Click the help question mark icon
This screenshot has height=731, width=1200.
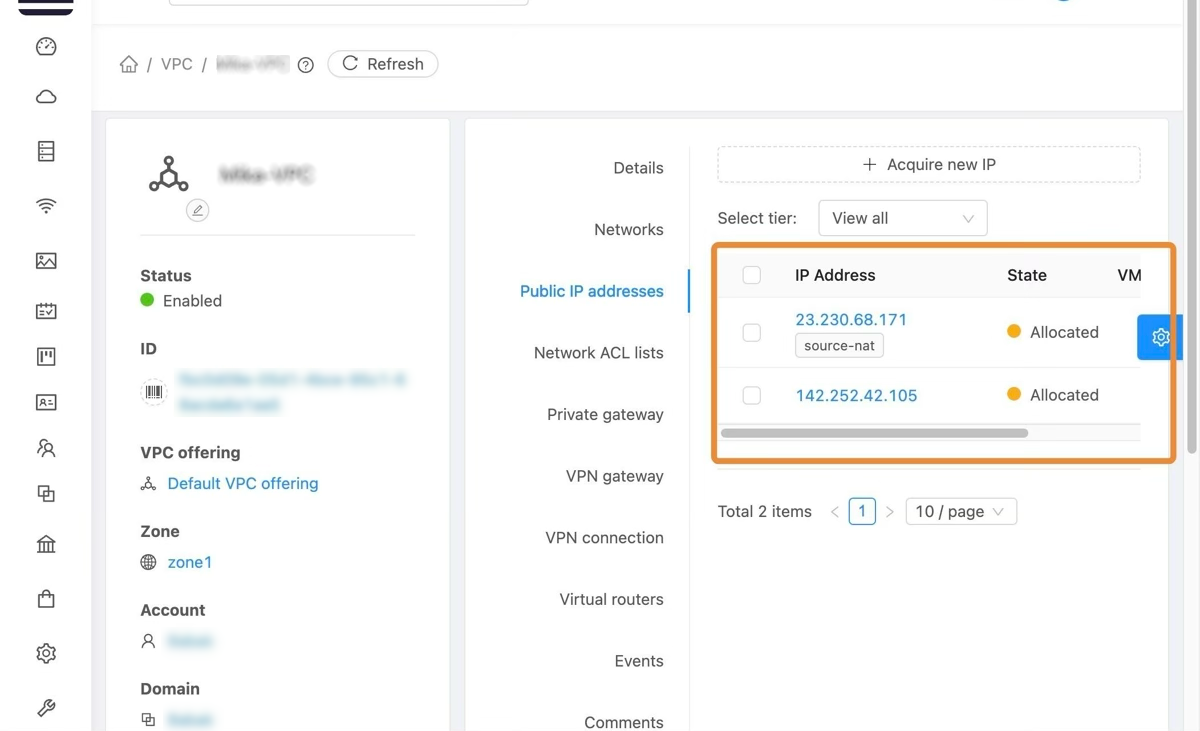coord(306,65)
